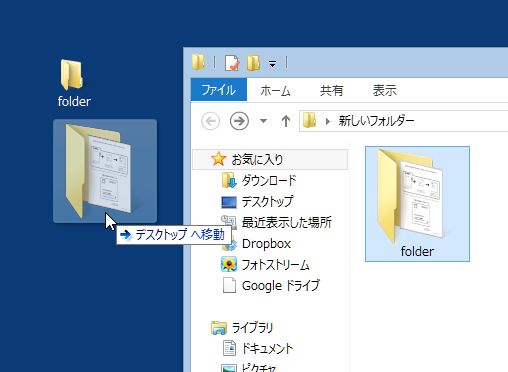
Task: Open the Customize Quick Access Toolbar dropdown
Action: click(x=273, y=63)
